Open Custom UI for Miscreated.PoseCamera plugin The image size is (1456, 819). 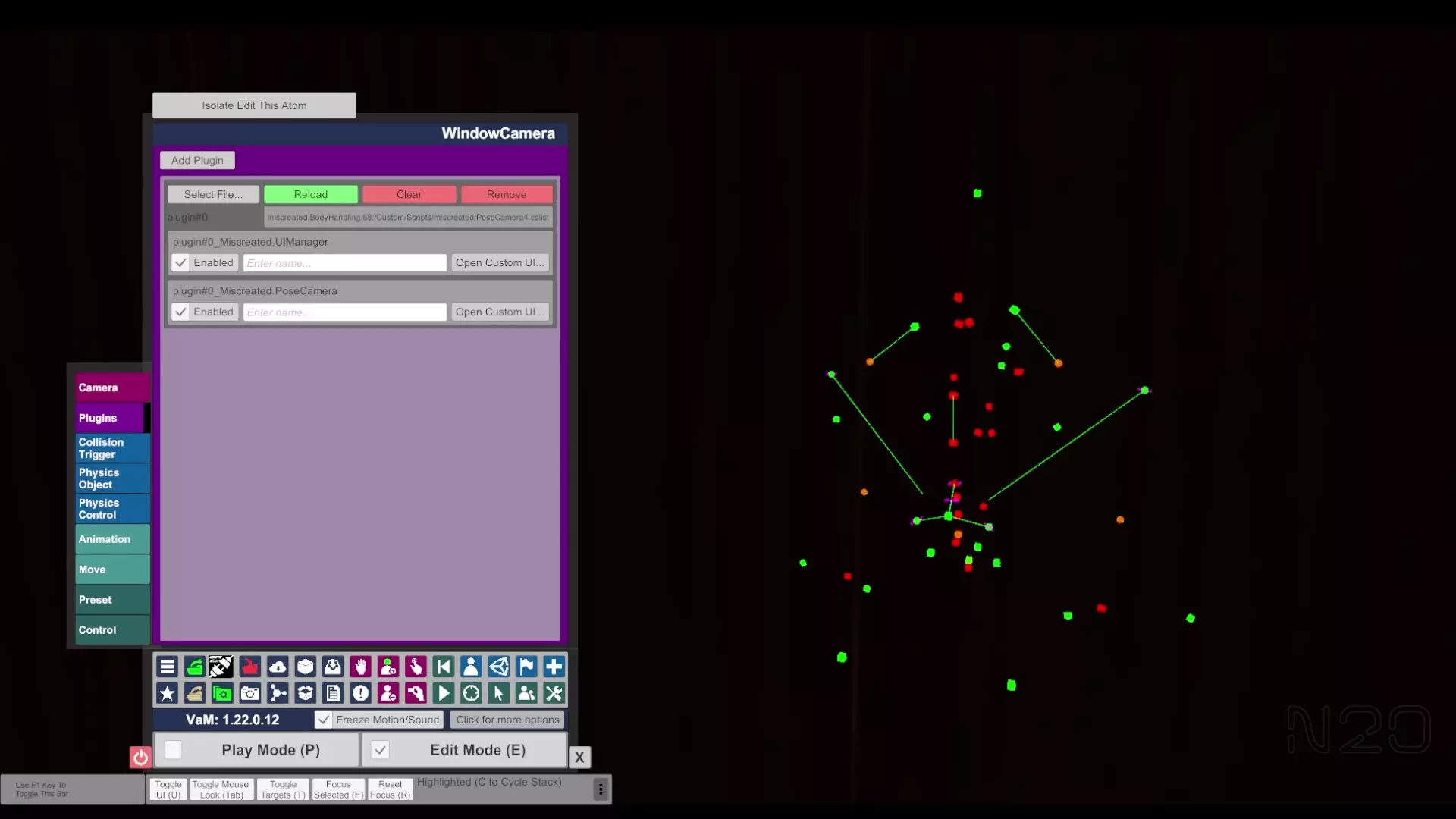pyautogui.click(x=500, y=312)
